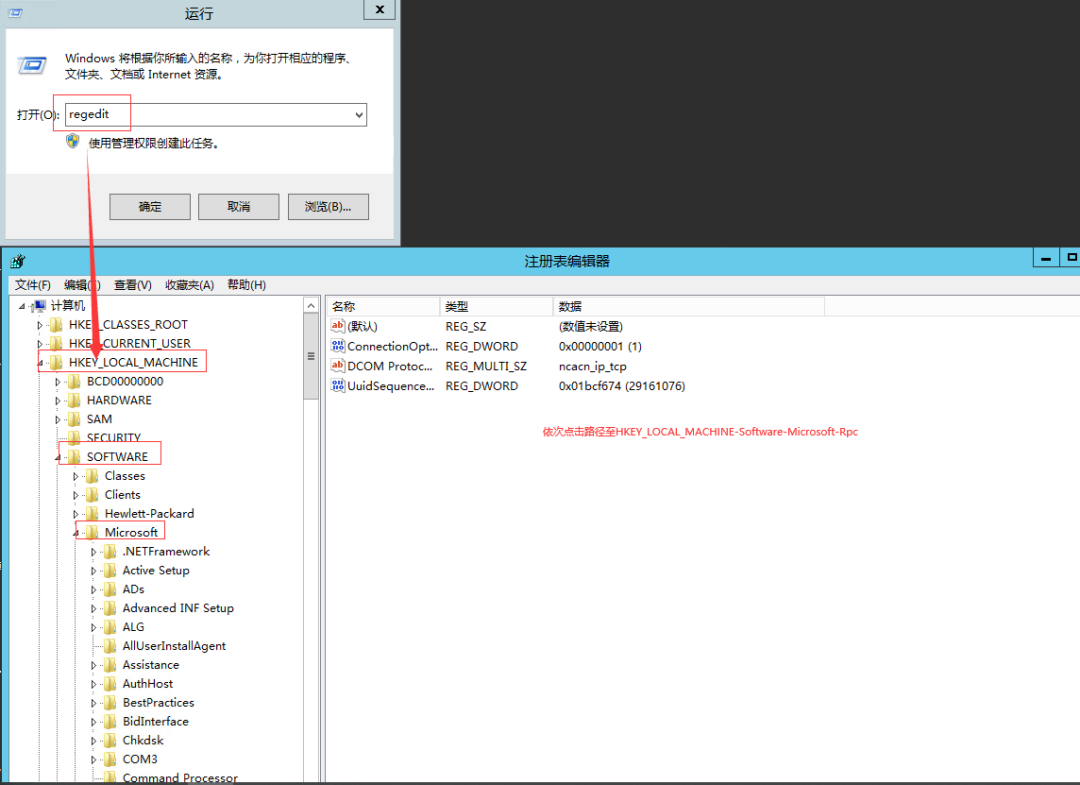Click the 浏览(B)... button
The height and width of the screenshot is (785, 1080).
(x=328, y=207)
